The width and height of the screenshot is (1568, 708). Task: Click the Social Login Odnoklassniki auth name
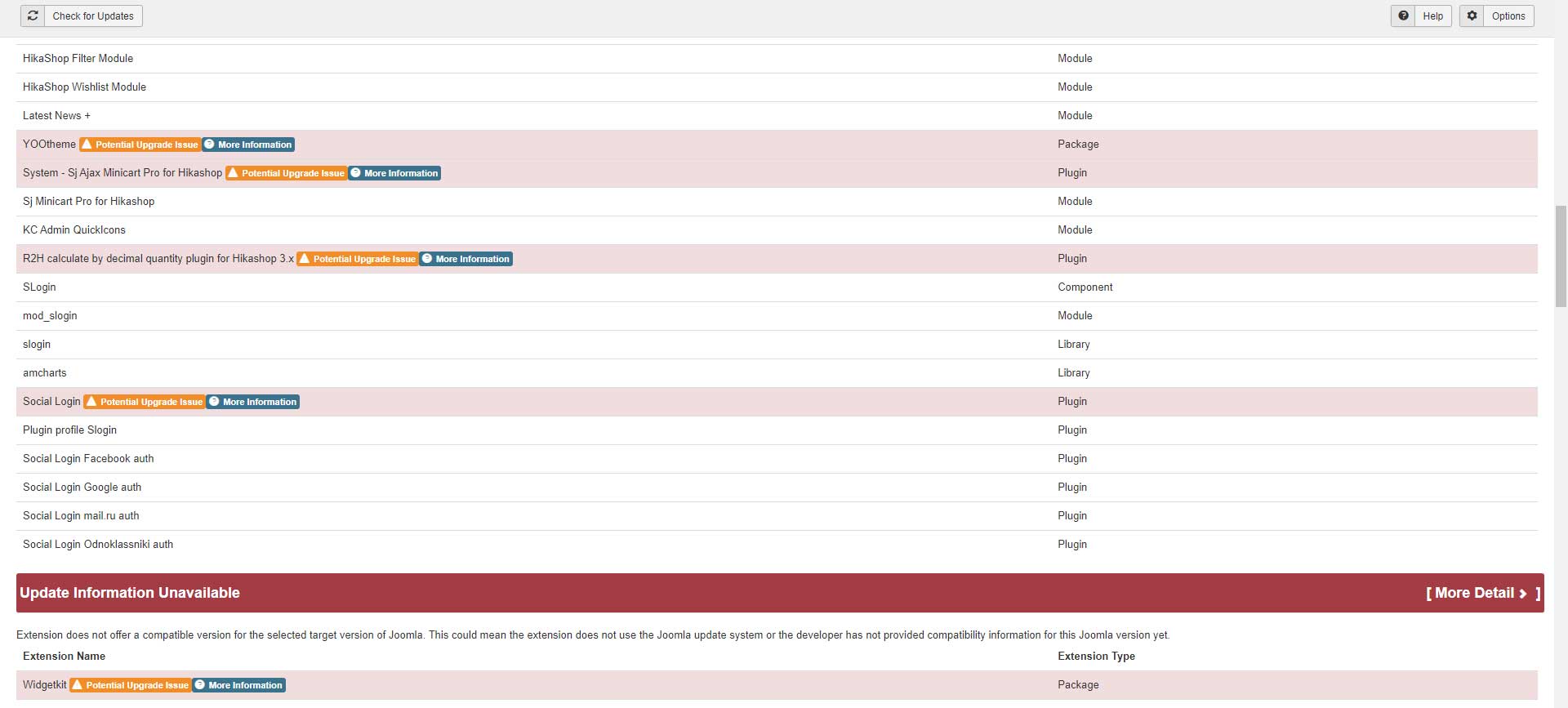(98, 544)
